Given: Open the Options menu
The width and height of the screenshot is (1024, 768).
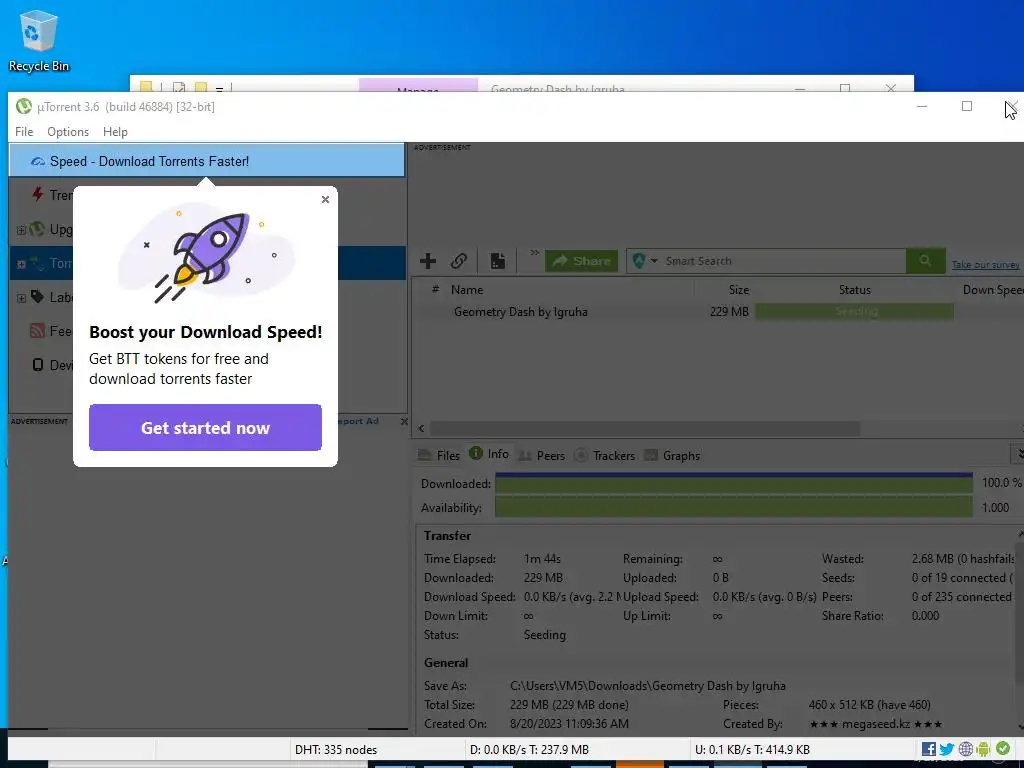Looking at the screenshot, I should coord(68,132).
